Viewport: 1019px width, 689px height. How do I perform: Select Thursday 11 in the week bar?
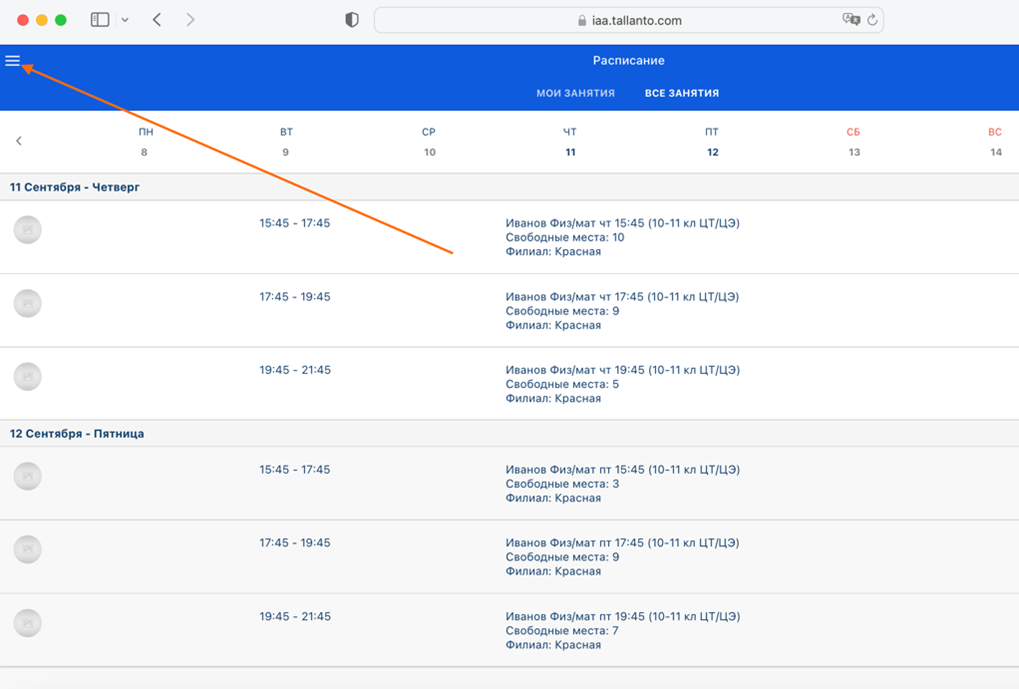[570, 142]
